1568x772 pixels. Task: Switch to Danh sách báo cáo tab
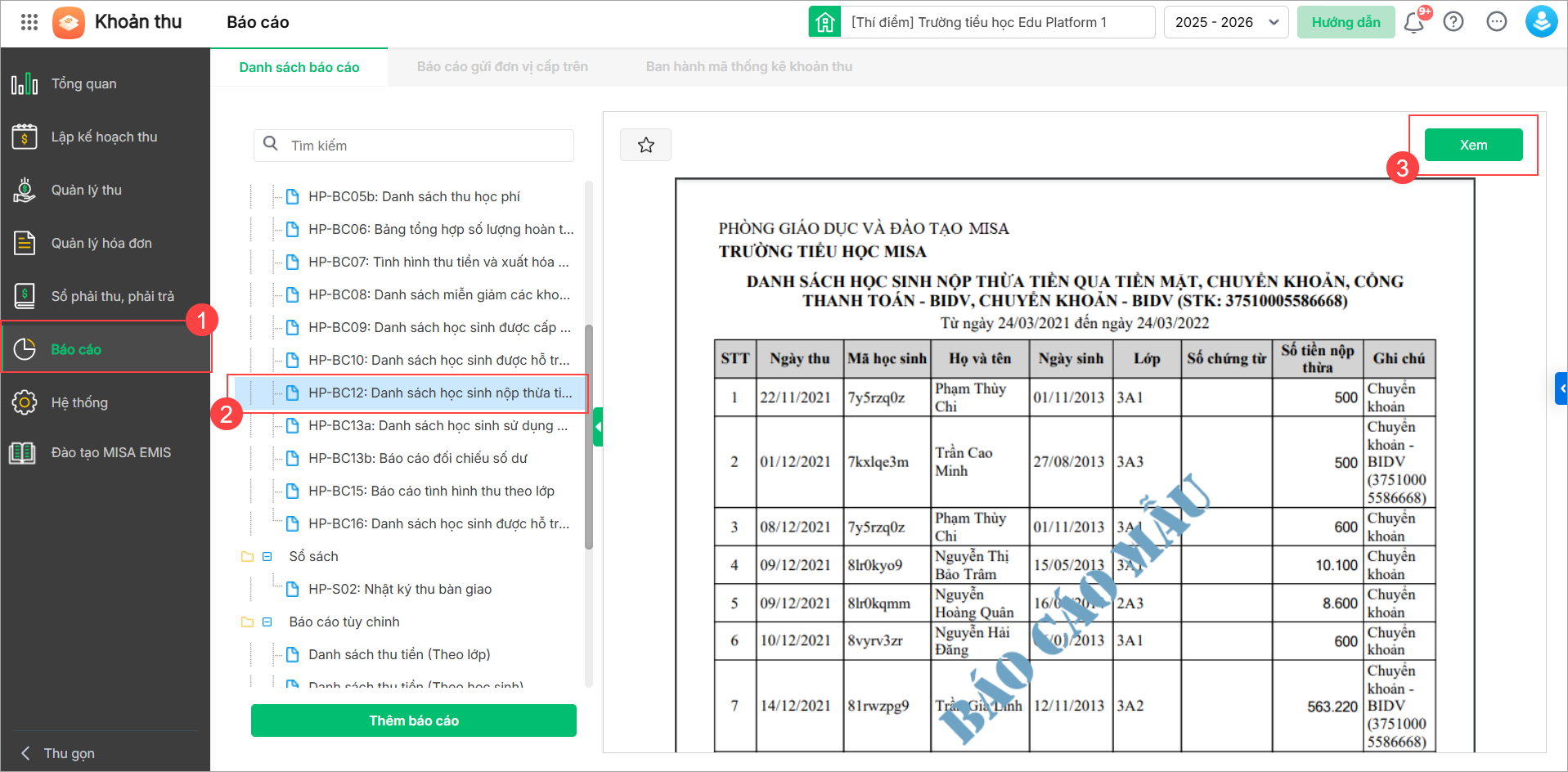pos(299,67)
